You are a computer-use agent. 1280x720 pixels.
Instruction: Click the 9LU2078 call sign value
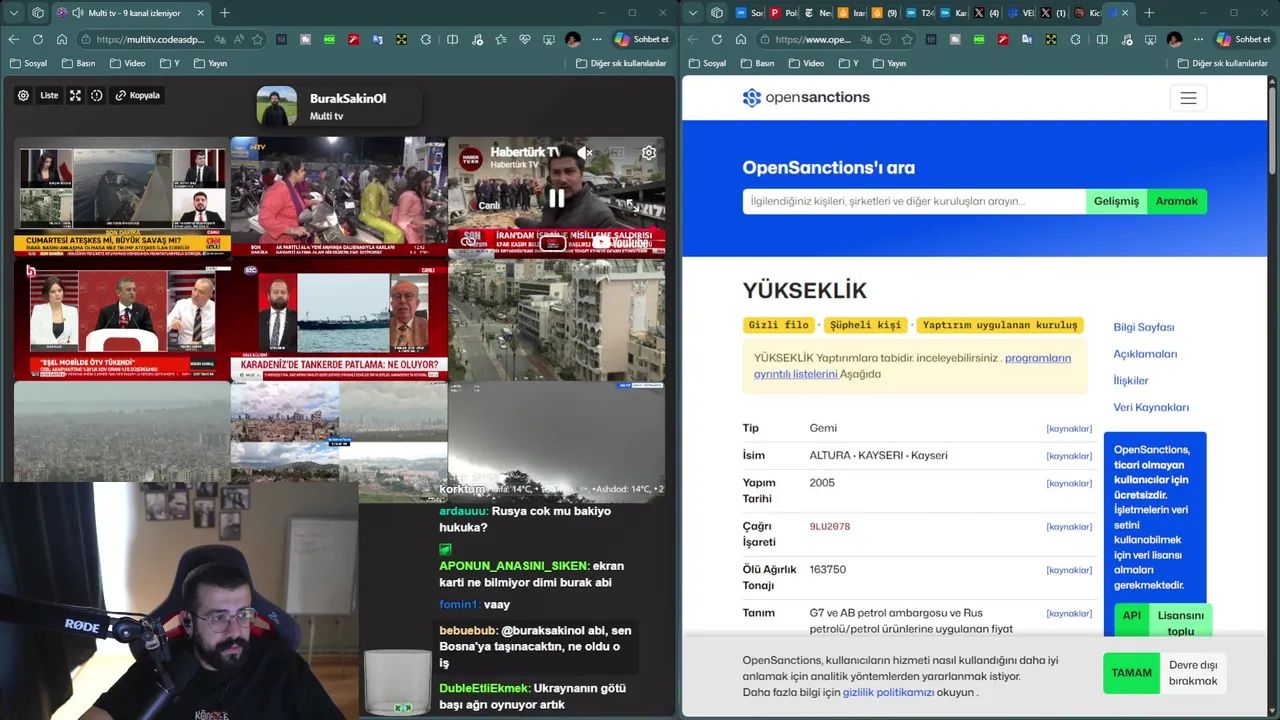(830, 527)
